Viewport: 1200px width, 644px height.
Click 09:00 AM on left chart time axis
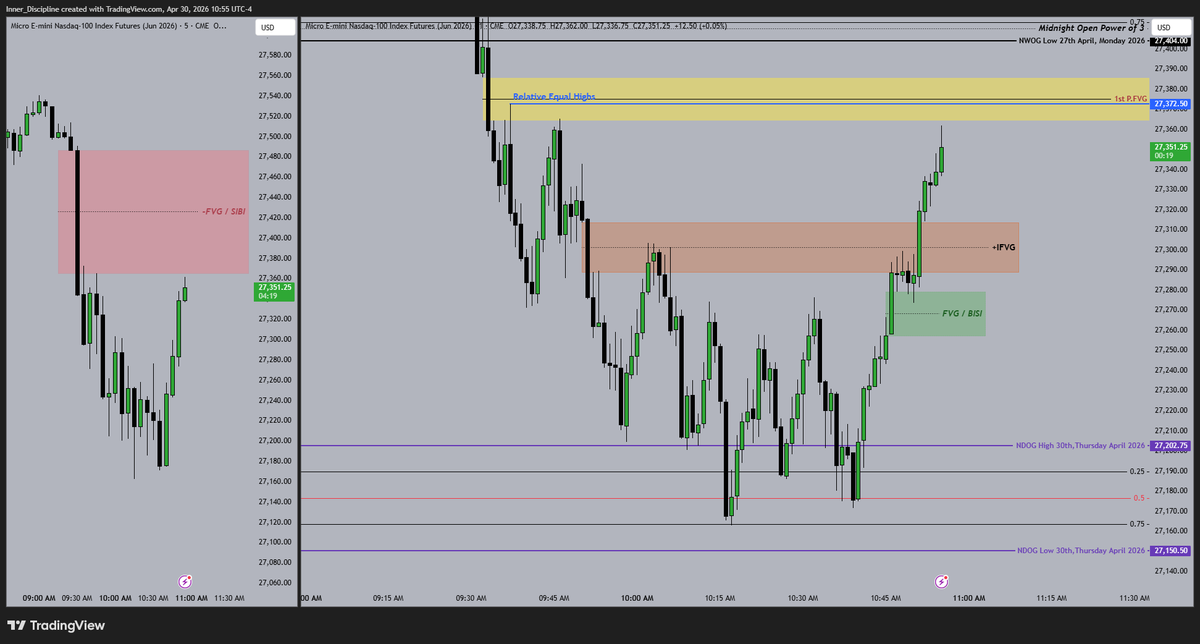(40, 598)
